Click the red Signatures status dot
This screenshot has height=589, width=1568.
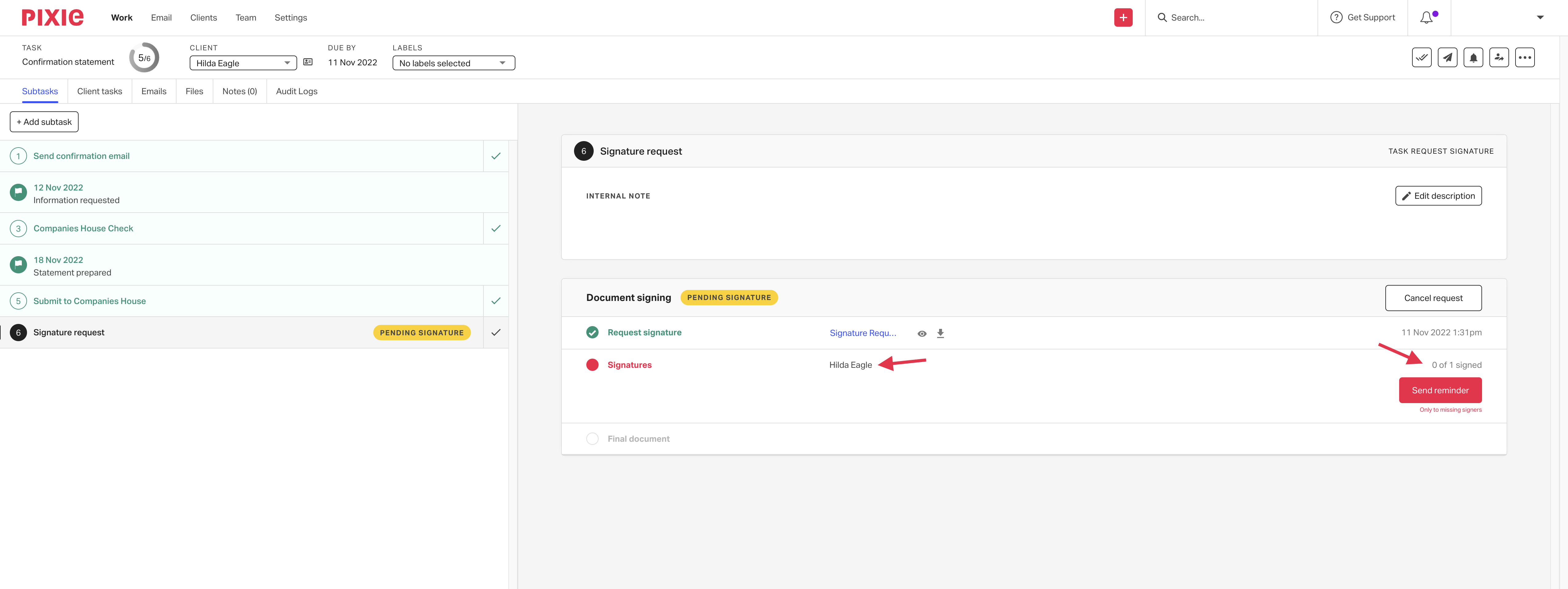592,364
